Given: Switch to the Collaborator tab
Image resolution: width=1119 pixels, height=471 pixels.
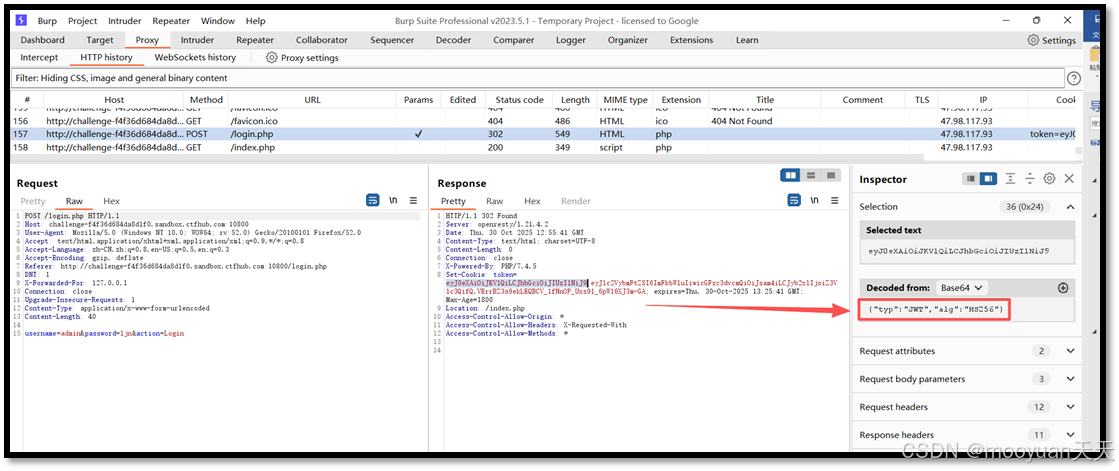Looking at the screenshot, I should [322, 40].
